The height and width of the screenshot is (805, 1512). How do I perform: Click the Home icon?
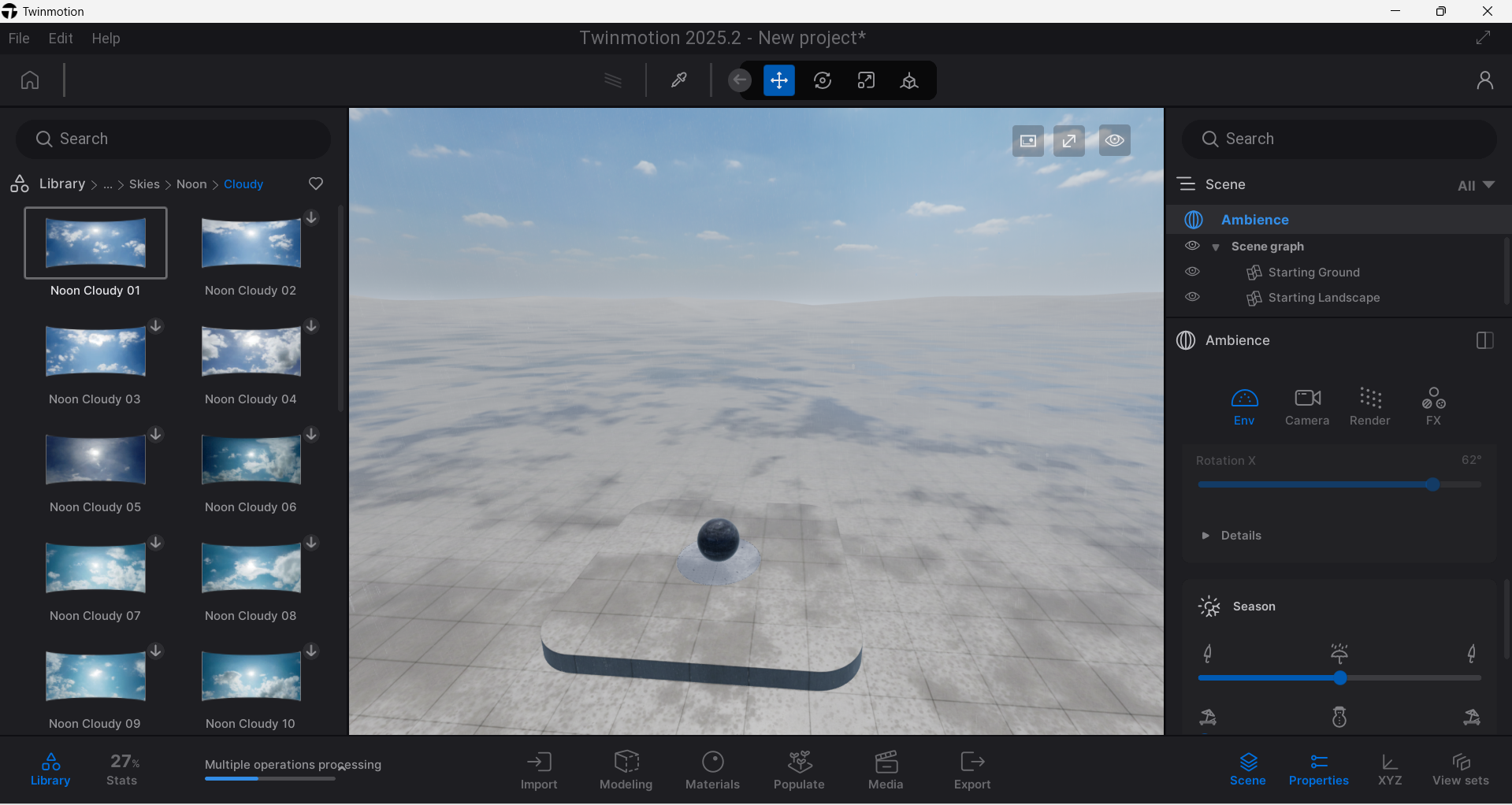pos(30,80)
